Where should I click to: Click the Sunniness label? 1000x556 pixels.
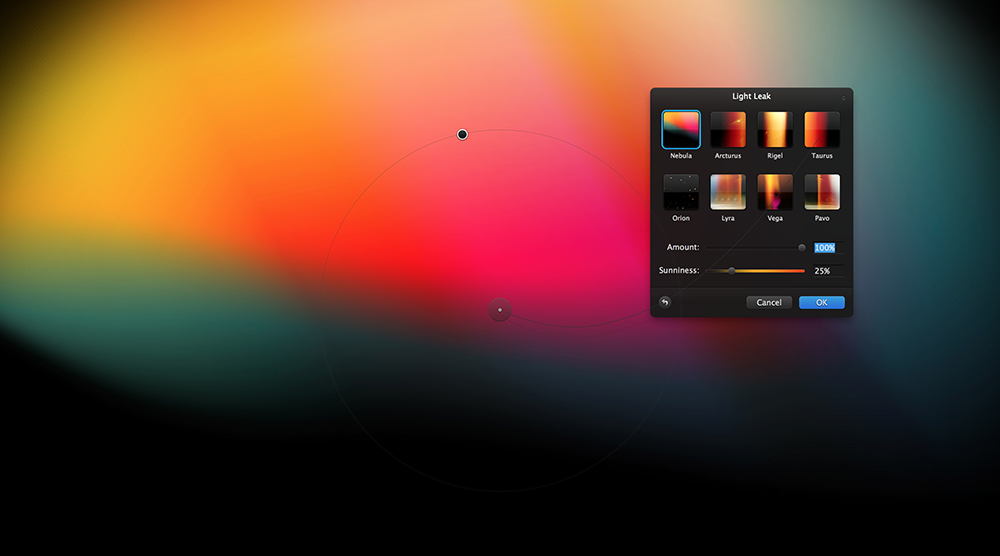pos(679,270)
